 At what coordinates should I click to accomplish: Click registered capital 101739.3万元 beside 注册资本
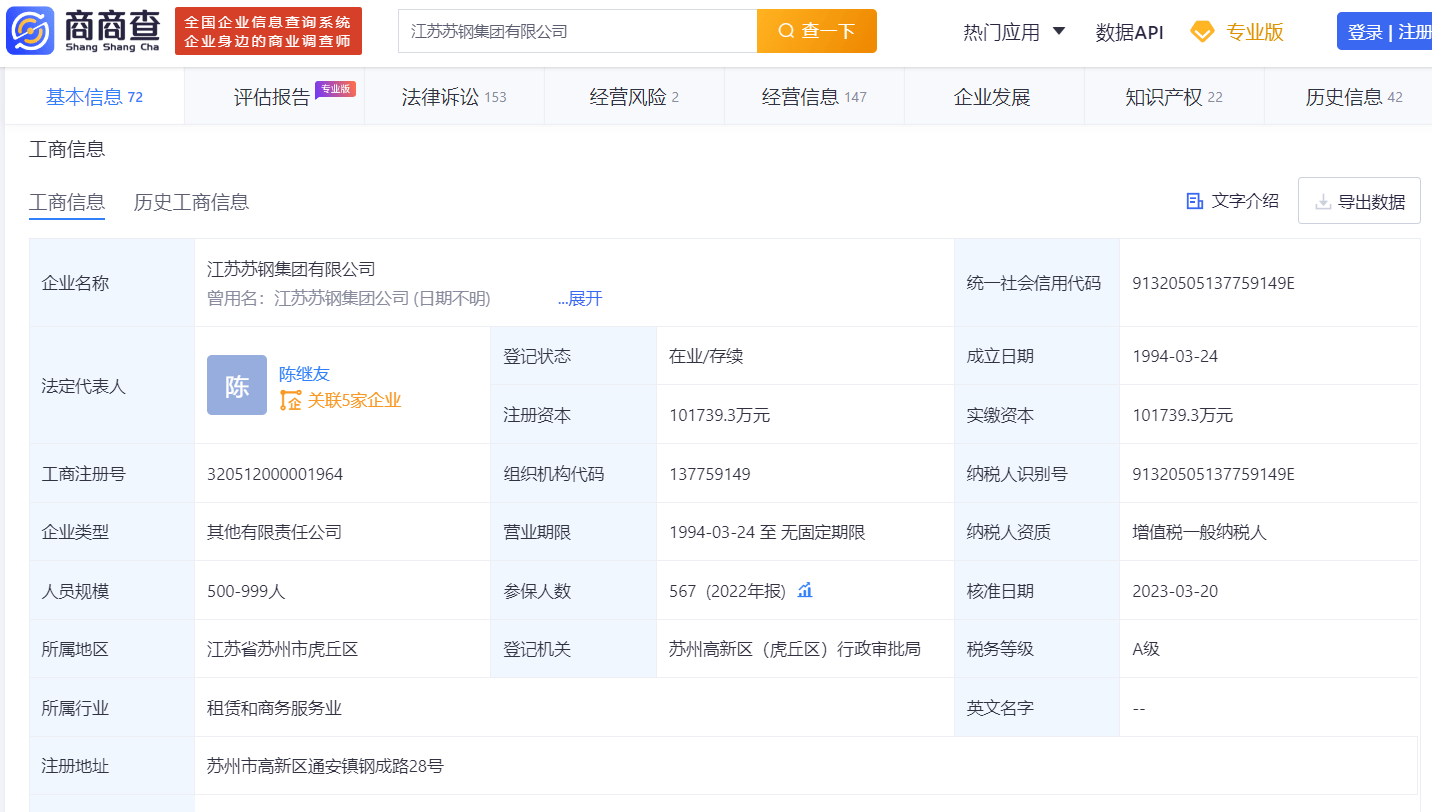[719, 415]
